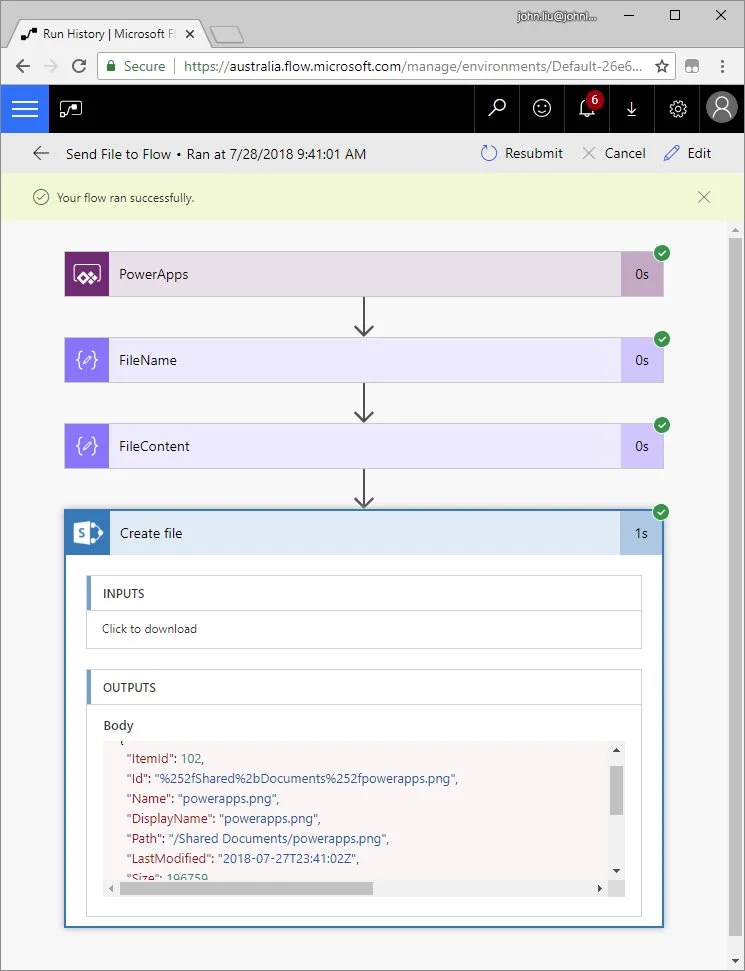Open the user account avatar
The image size is (745, 971).
click(721, 109)
